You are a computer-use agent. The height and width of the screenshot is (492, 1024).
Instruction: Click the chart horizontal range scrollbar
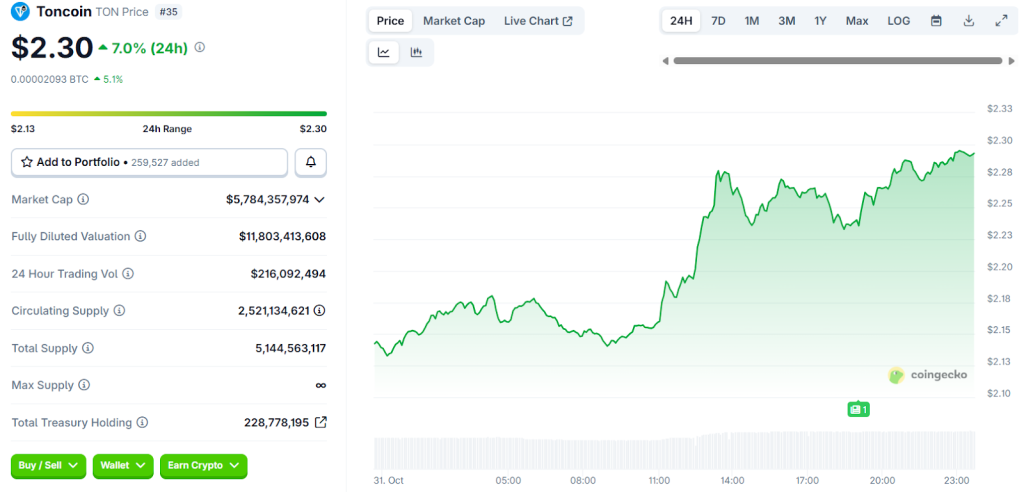(836, 61)
